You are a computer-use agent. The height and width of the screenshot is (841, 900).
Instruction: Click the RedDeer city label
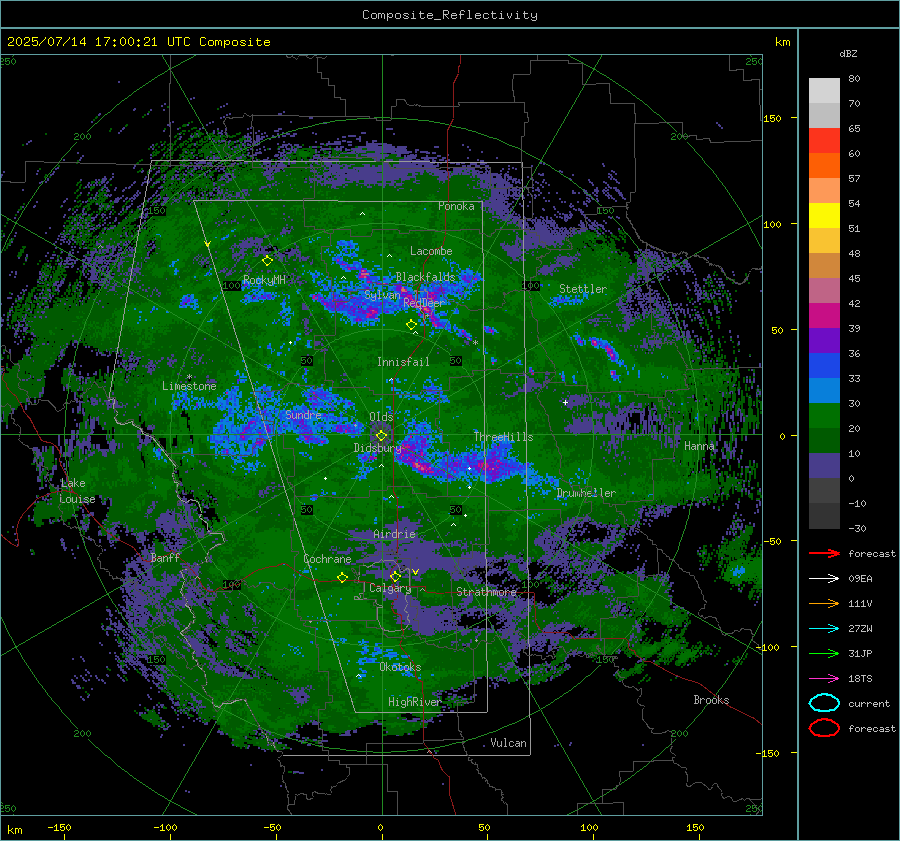pos(424,303)
